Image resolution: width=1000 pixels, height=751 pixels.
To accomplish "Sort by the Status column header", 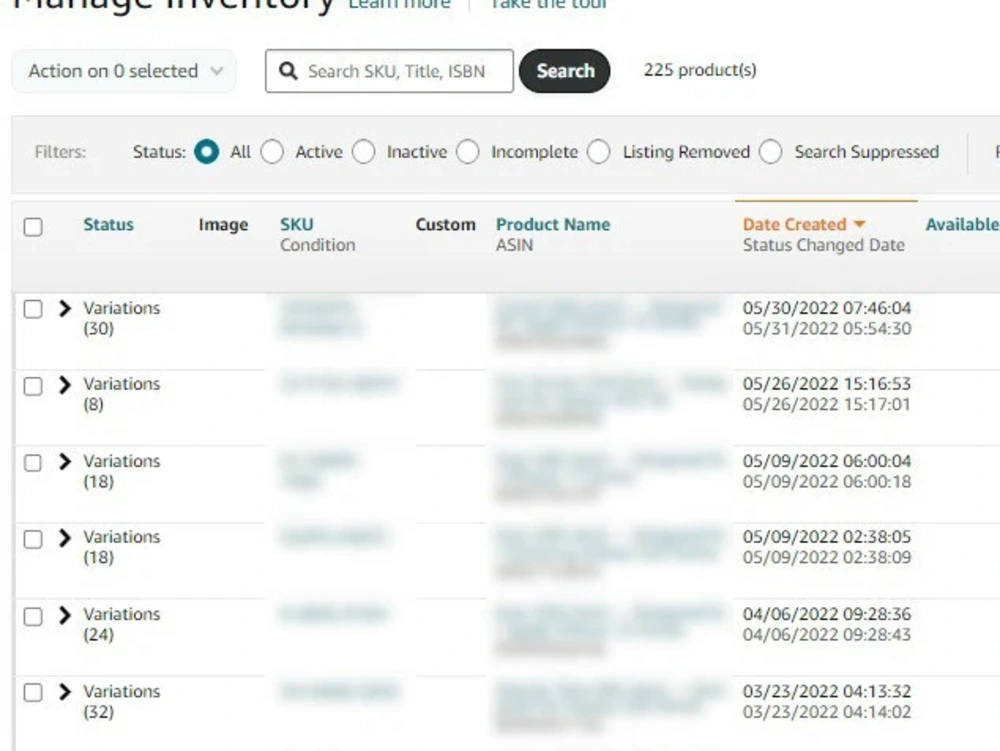I will click(x=108, y=224).
